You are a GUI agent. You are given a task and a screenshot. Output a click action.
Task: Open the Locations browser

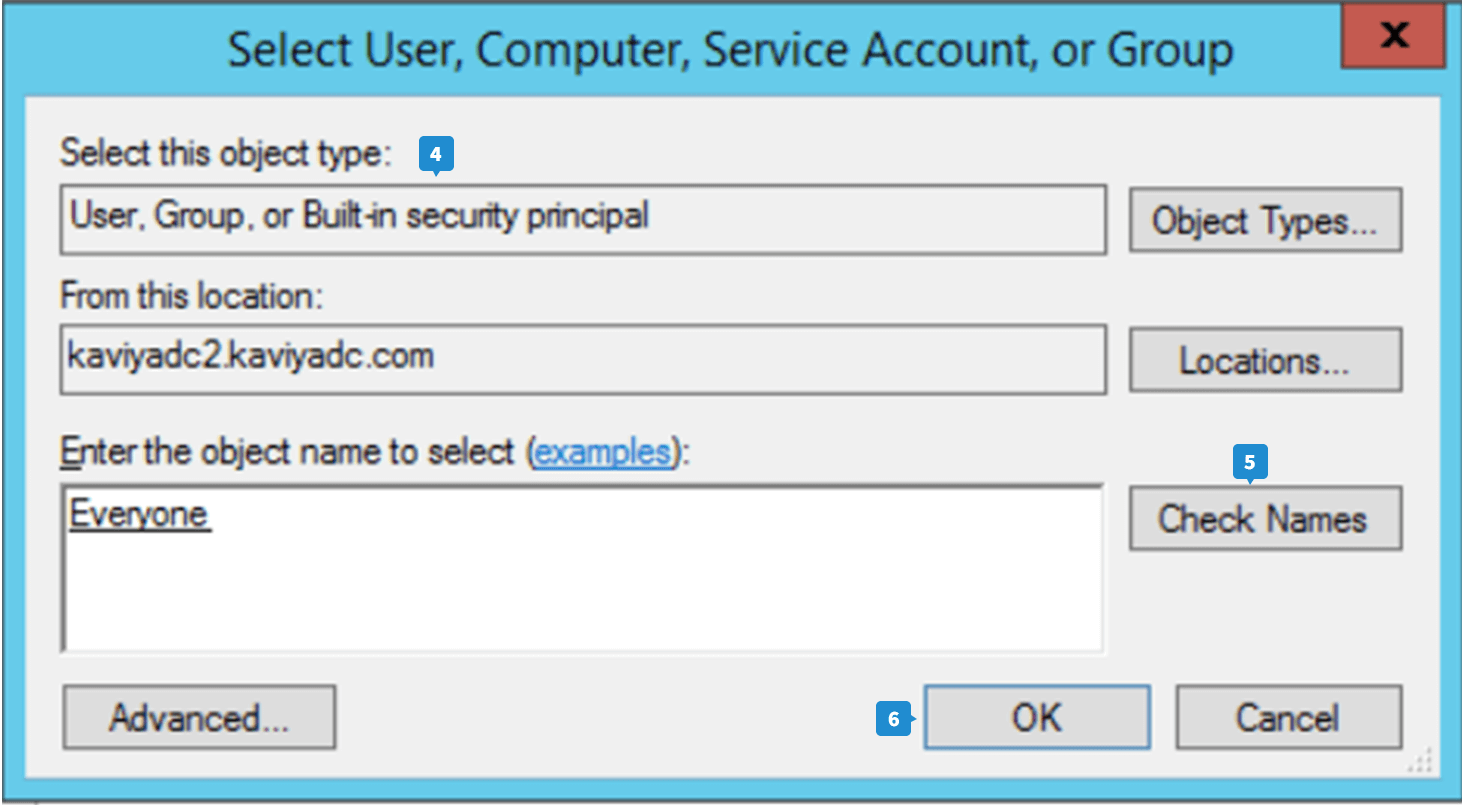click(1265, 360)
